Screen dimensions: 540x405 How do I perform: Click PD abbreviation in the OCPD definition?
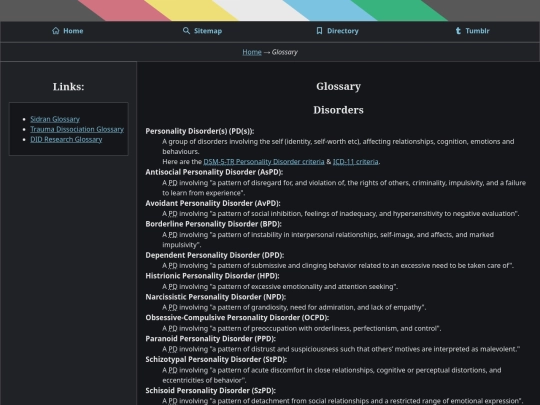pyautogui.click(x=173, y=329)
